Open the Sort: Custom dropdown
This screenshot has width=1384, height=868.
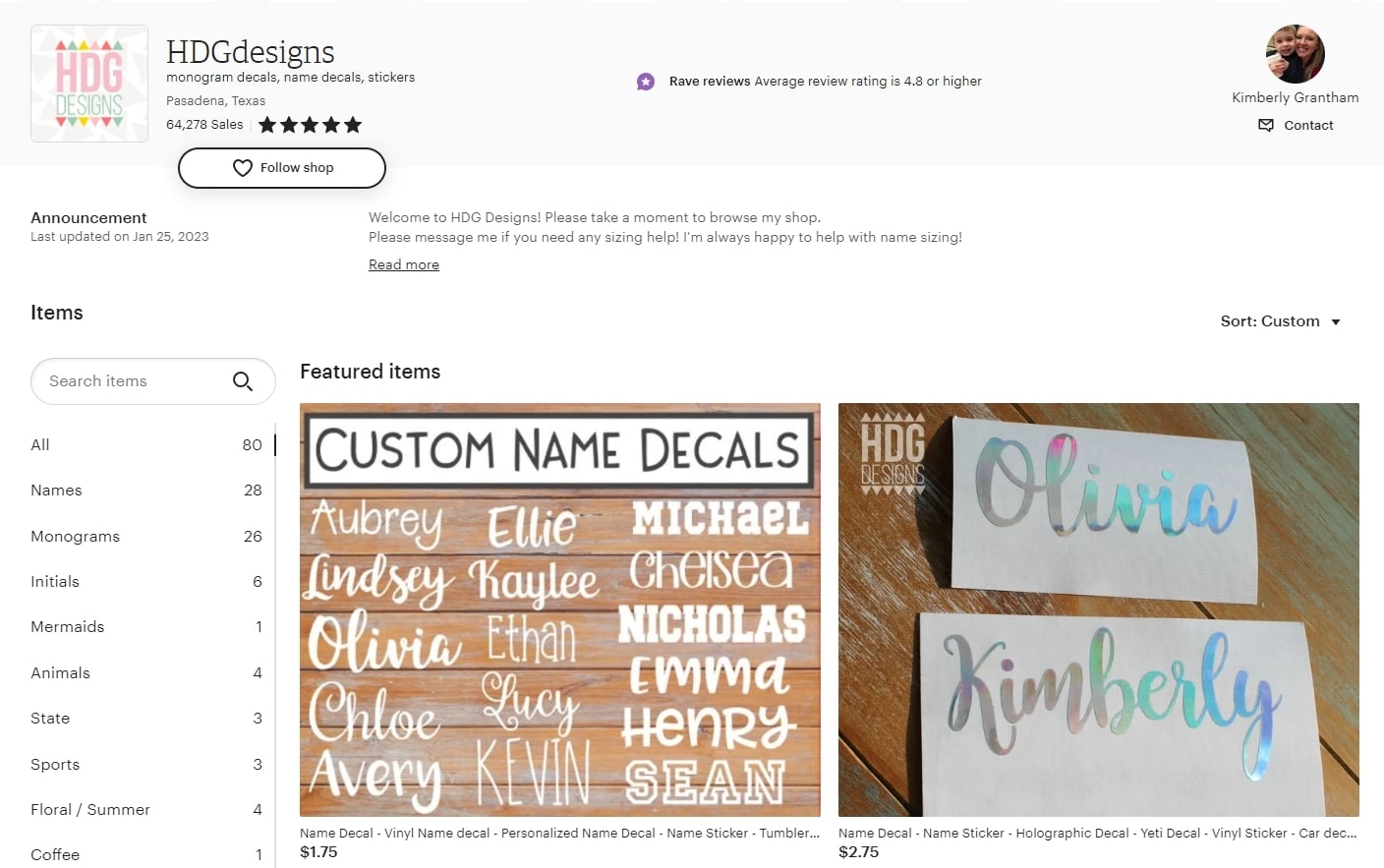click(1281, 321)
